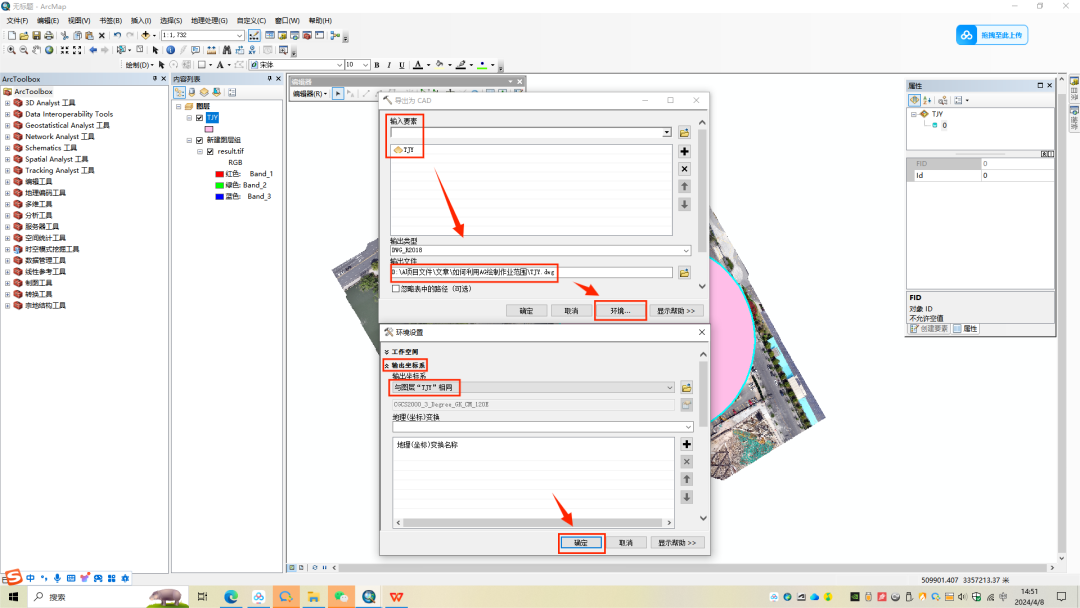Show help in the environment settings dialog
This screenshot has height=608, width=1080.
point(677,543)
